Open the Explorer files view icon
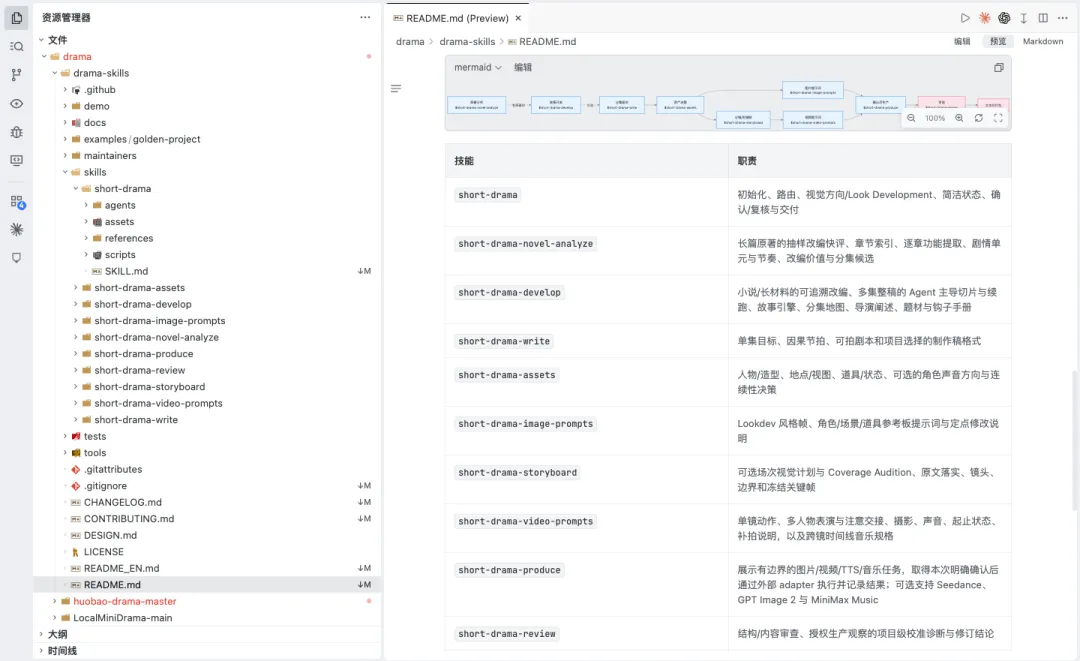This screenshot has width=1080, height=661. (x=17, y=18)
